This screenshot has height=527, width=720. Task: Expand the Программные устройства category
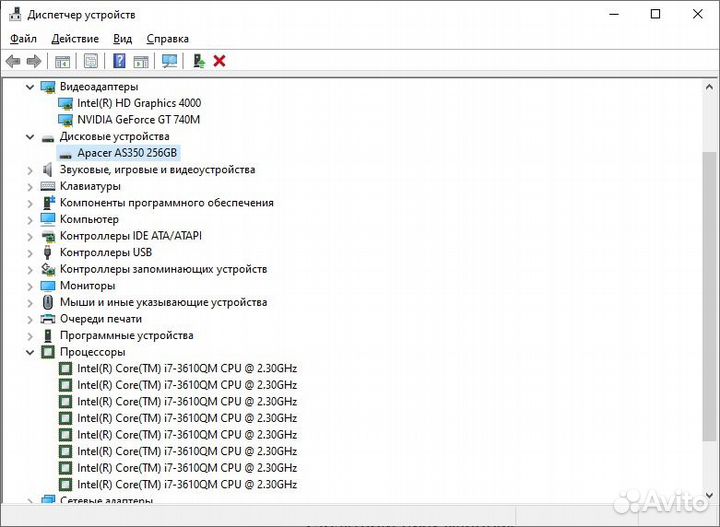coord(30,336)
